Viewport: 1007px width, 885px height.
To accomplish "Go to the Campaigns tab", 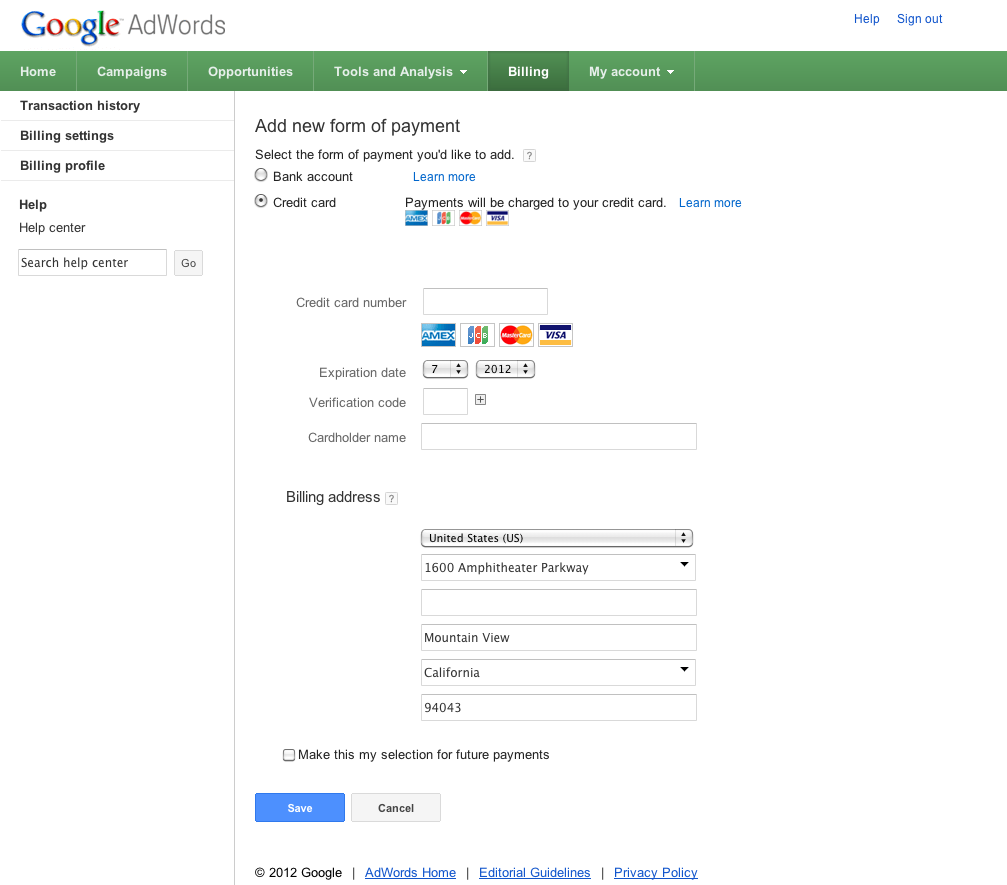I will tap(132, 72).
